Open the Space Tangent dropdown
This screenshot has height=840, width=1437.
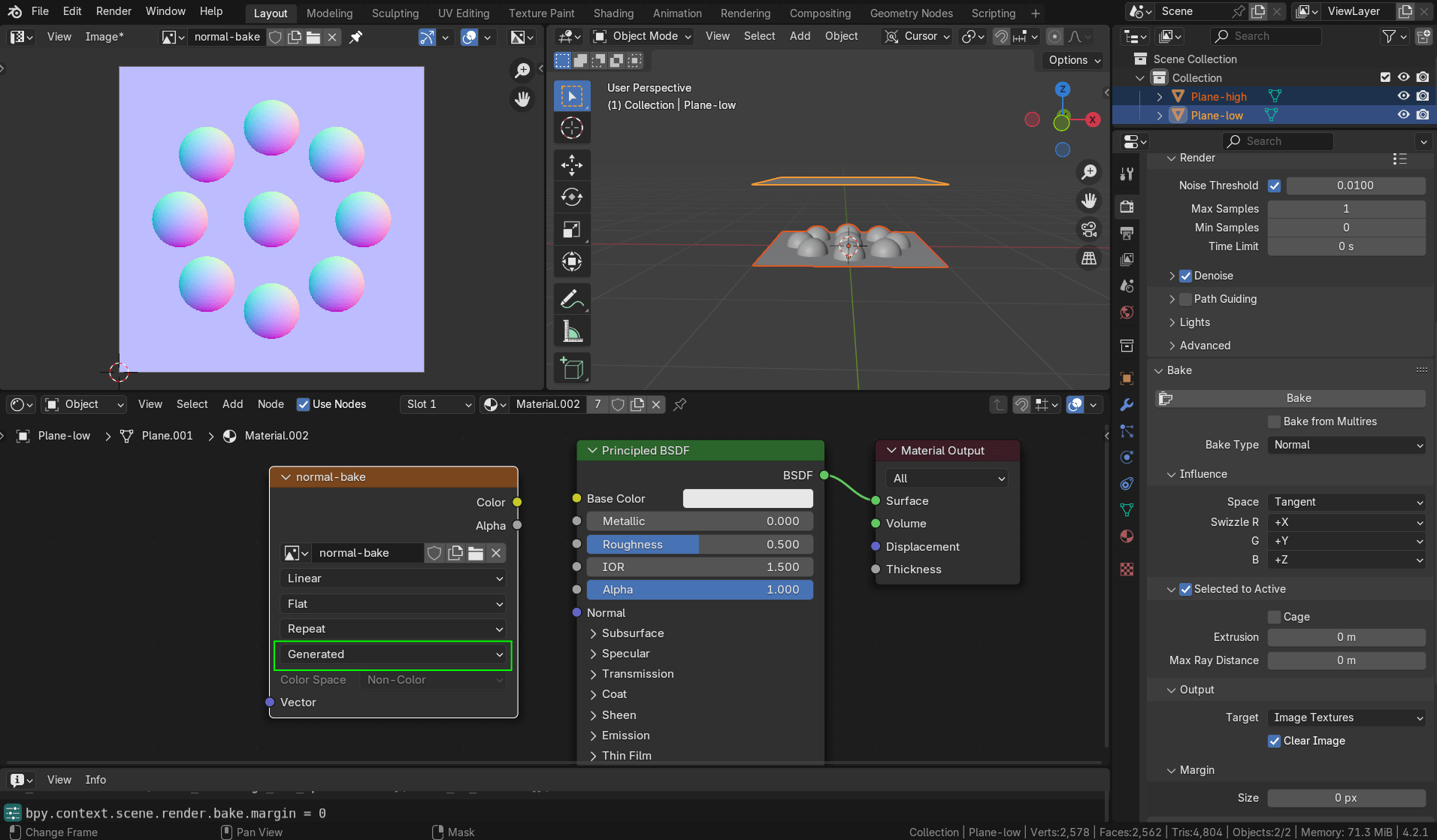tap(1347, 502)
